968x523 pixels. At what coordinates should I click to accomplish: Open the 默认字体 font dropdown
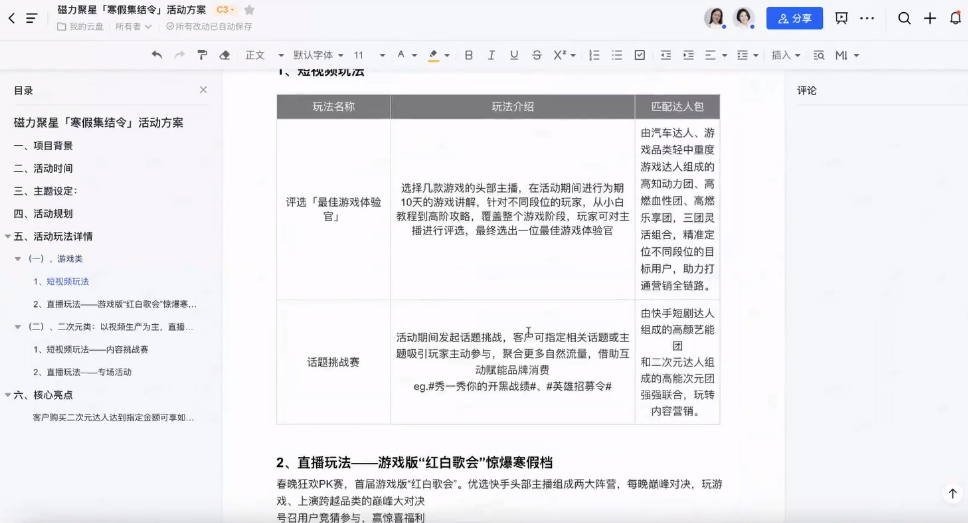[x=318, y=55]
